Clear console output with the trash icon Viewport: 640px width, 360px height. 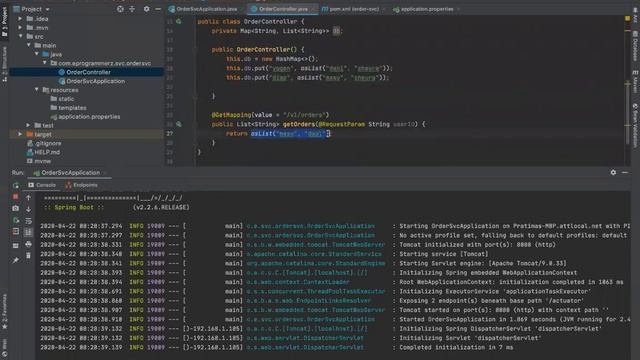(x=28, y=256)
